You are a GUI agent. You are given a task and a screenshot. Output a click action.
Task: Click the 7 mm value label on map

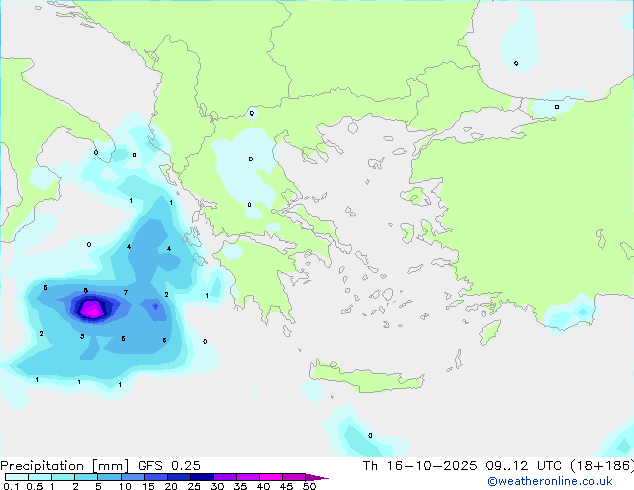click(x=126, y=292)
